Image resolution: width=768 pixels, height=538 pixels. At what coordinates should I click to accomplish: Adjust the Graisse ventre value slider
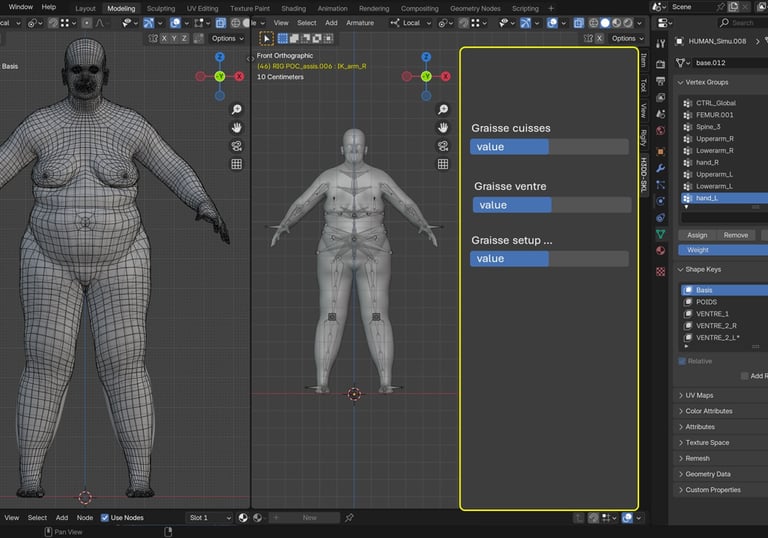[552, 205]
